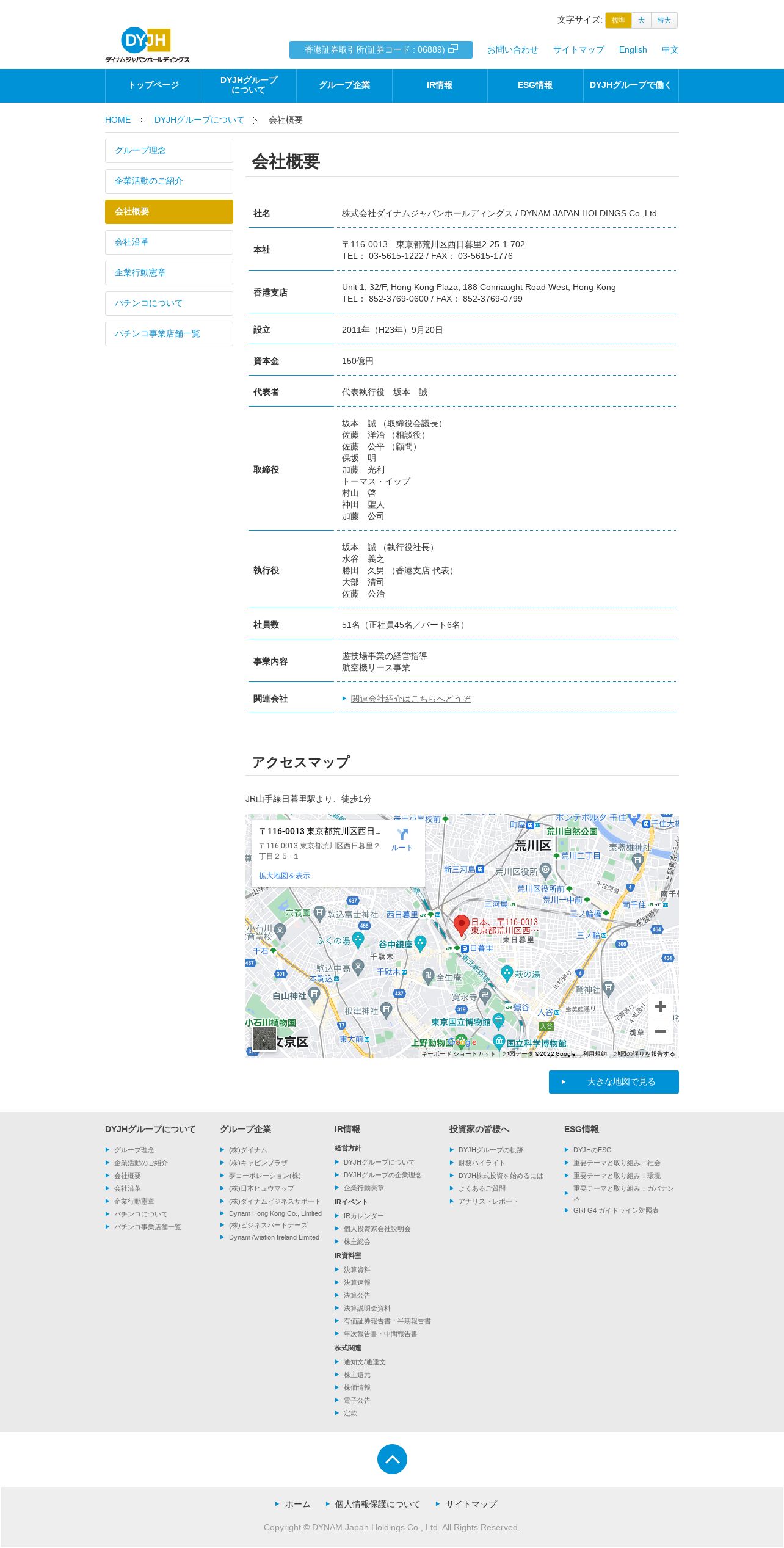Select the 会社概要 sidebar item

[x=169, y=212]
